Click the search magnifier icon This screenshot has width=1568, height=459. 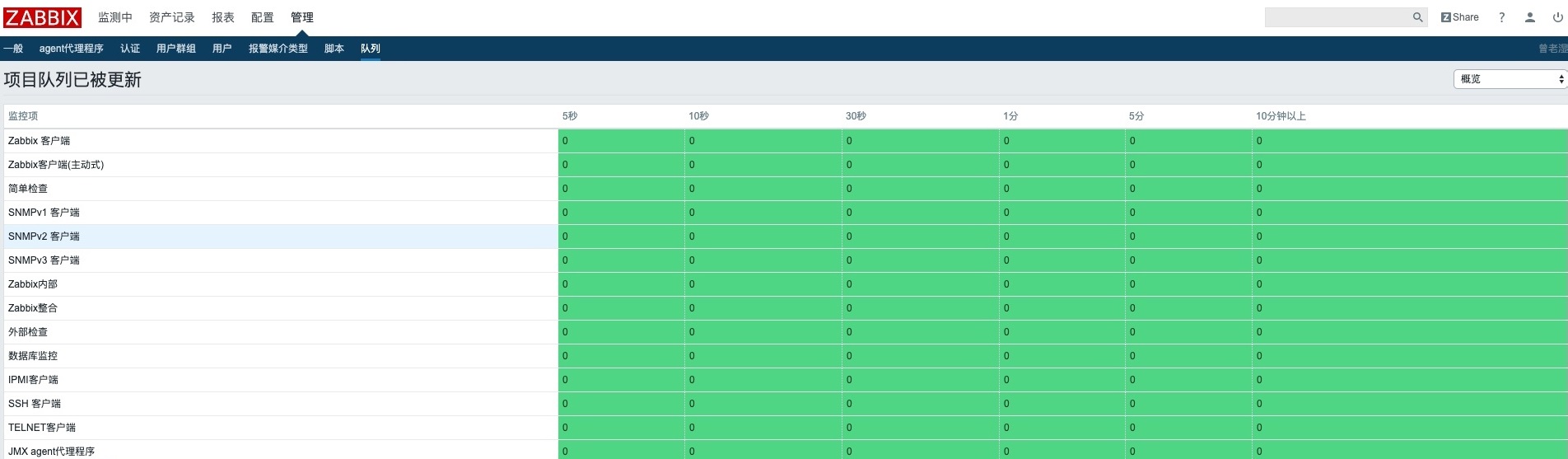[1417, 17]
